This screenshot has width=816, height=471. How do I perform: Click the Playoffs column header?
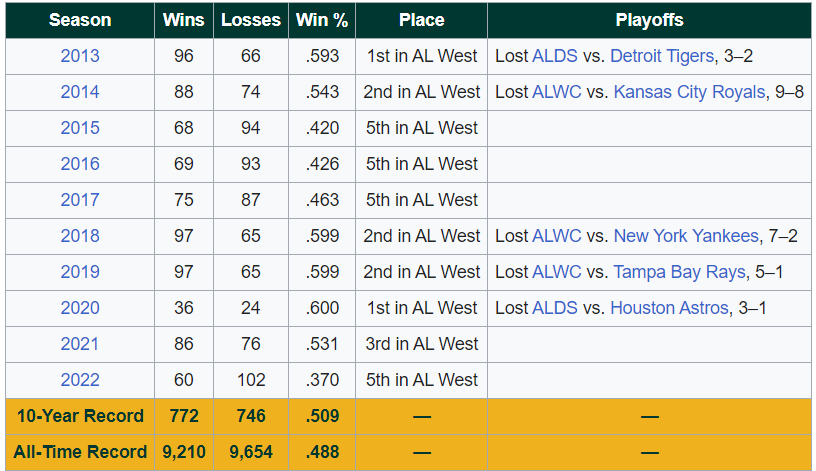click(x=649, y=20)
